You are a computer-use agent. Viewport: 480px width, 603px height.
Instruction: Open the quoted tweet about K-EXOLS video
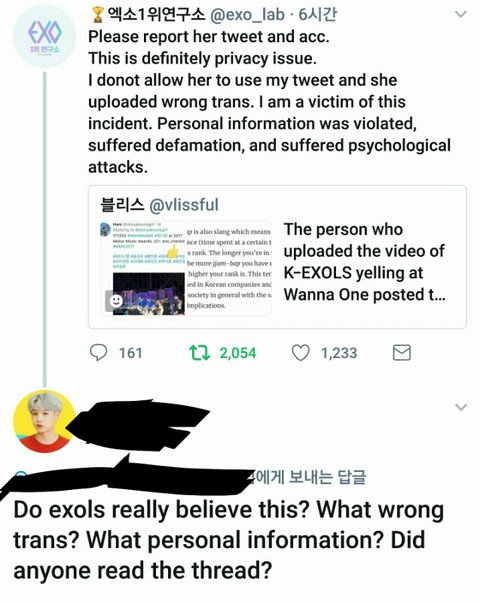(x=277, y=257)
